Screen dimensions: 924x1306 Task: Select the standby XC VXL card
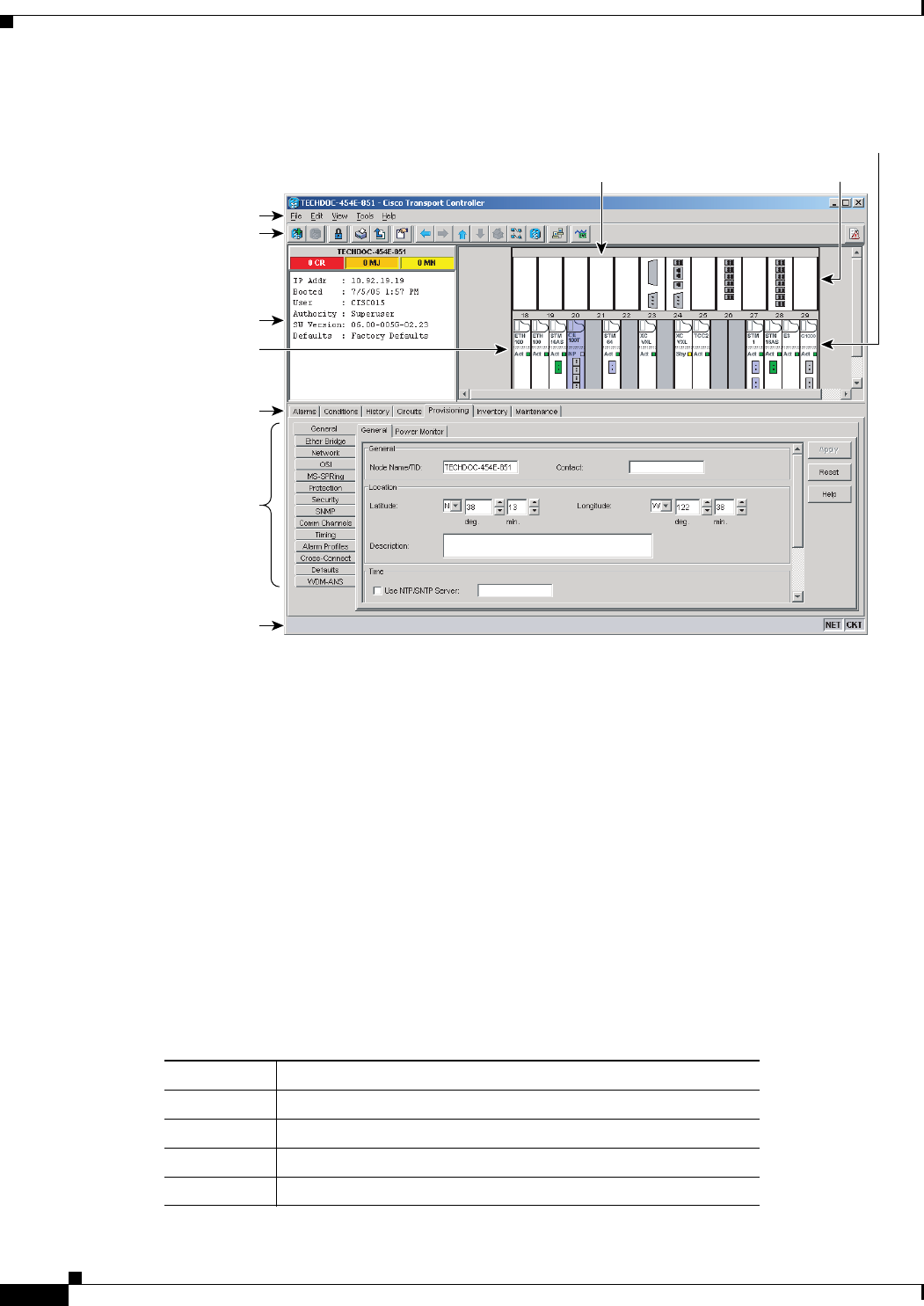pyautogui.click(x=682, y=354)
